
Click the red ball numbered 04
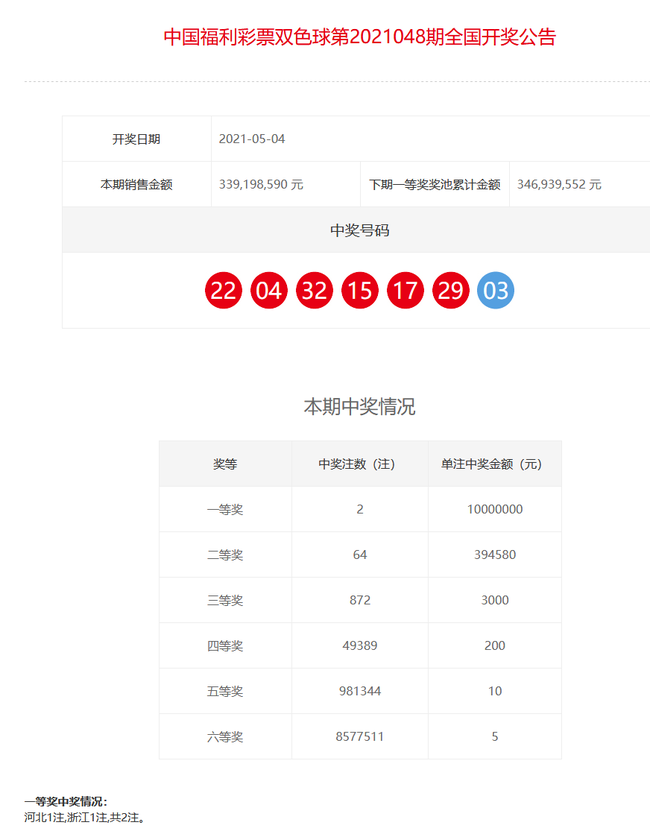click(x=269, y=291)
